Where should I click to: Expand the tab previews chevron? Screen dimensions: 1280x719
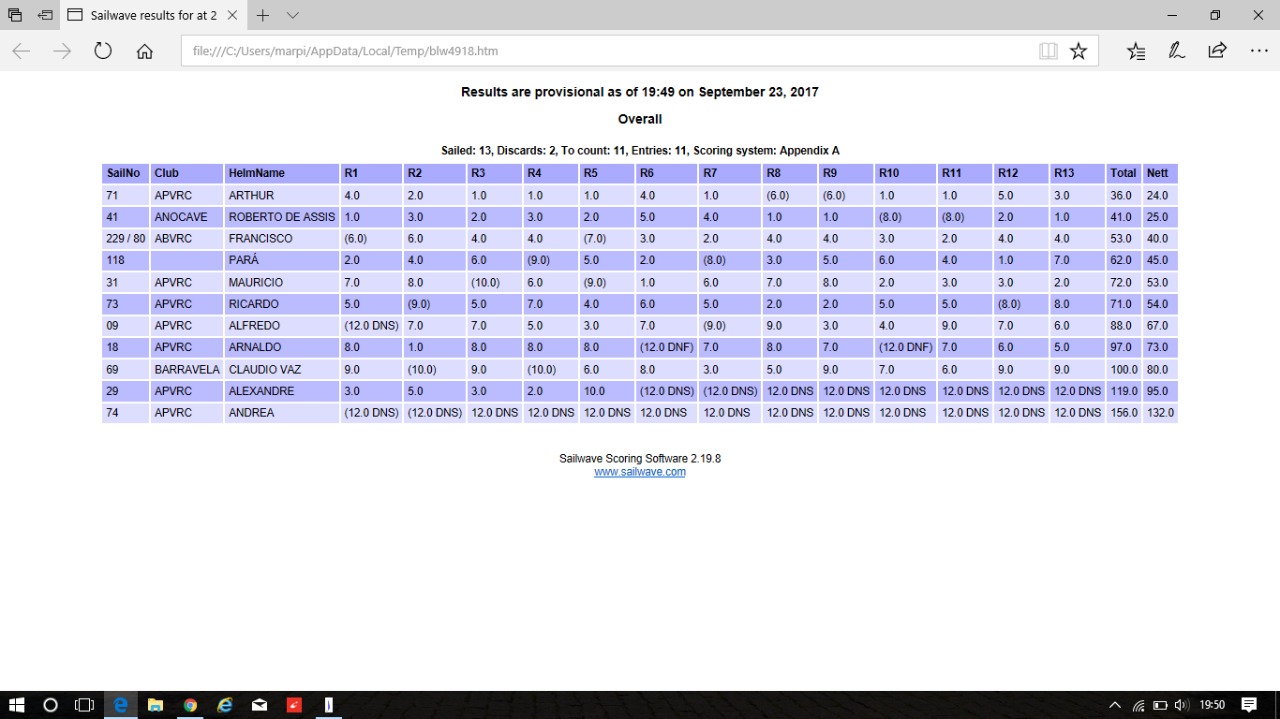coord(292,15)
